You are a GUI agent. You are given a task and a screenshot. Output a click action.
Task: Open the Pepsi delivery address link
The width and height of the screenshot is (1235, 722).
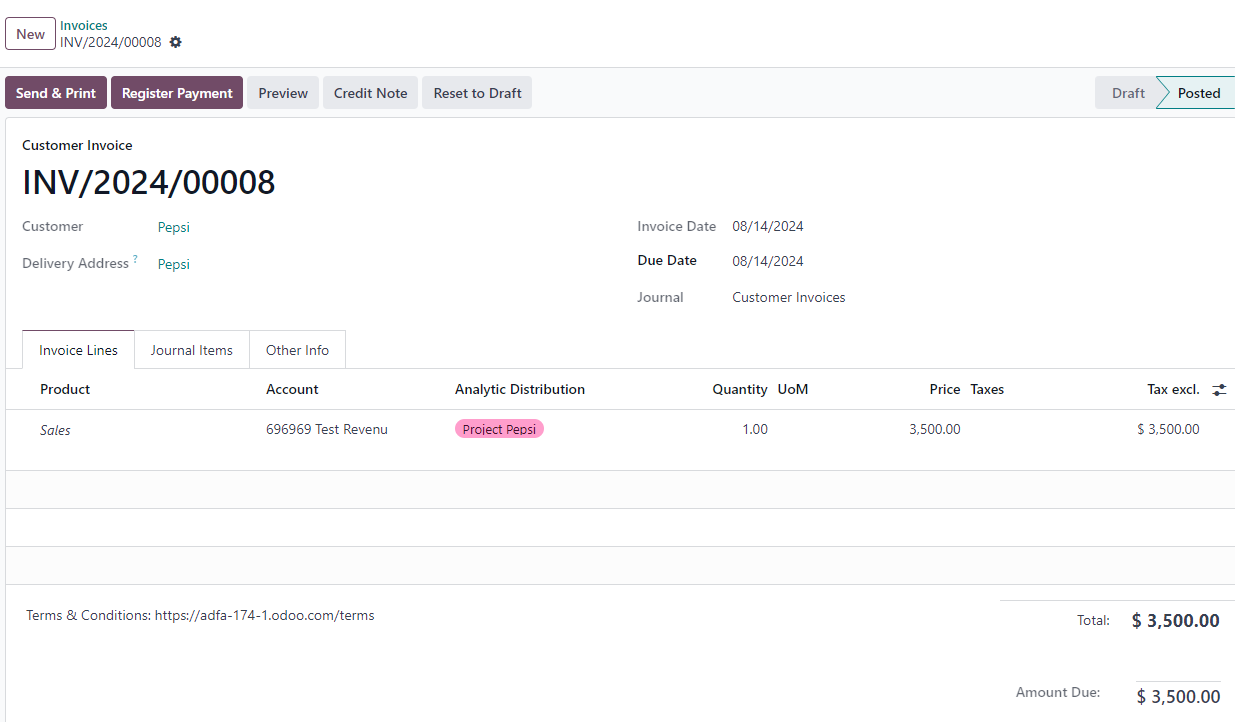tap(174, 264)
